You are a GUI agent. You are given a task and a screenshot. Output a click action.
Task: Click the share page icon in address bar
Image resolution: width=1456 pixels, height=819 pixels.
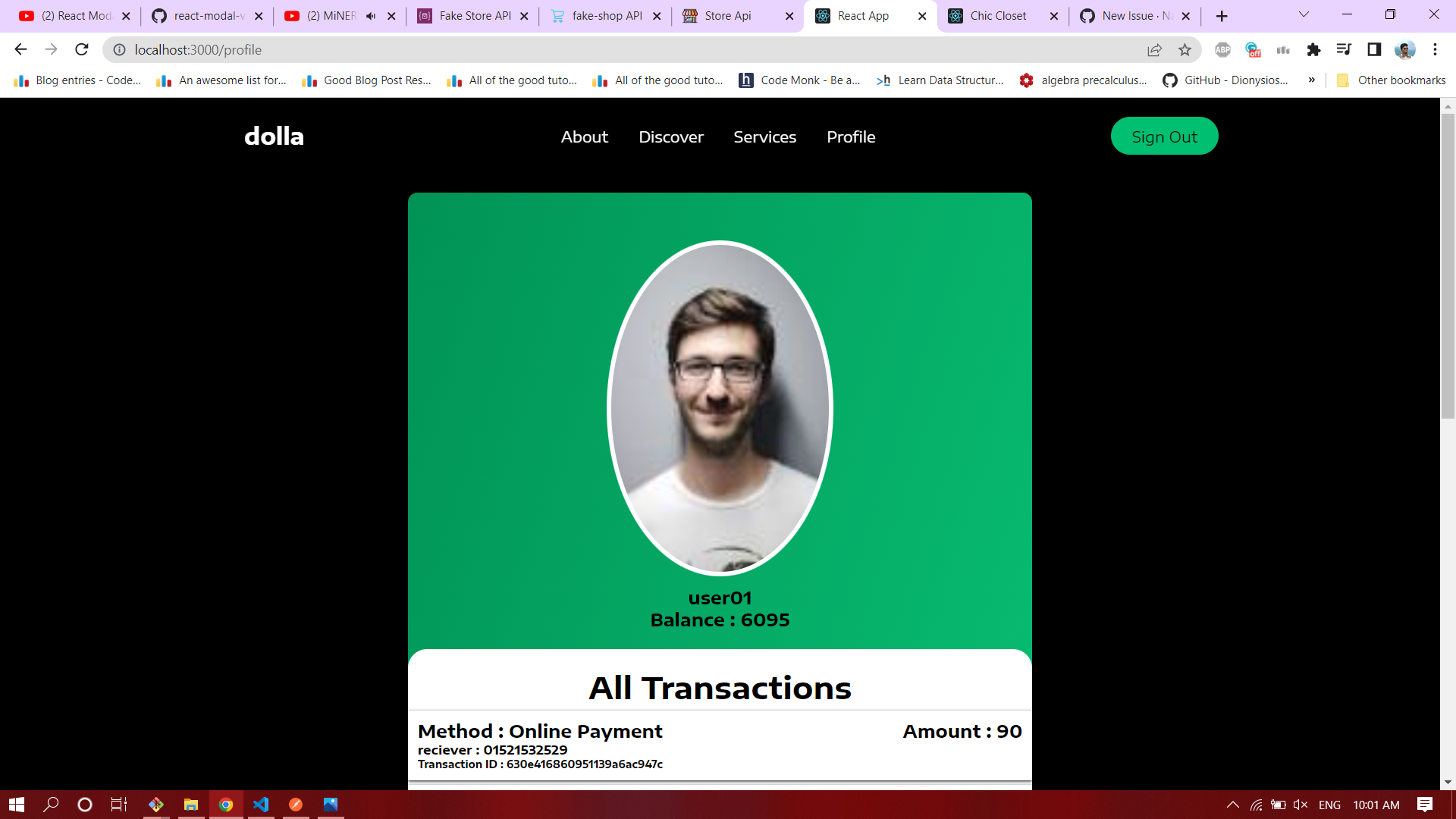[x=1154, y=50]
